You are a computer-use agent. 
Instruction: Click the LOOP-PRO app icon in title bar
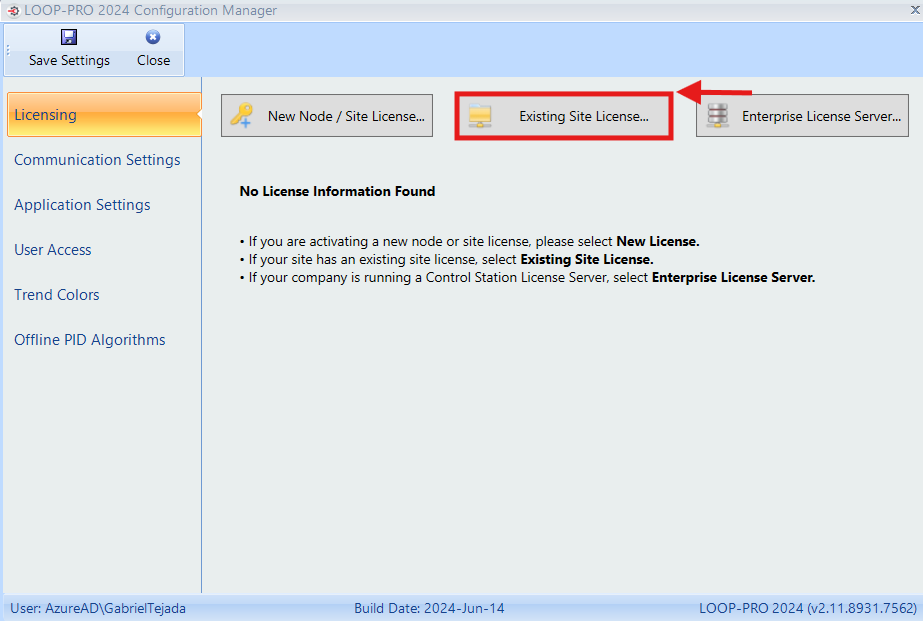pyautogui.click(x=13, y=11)
